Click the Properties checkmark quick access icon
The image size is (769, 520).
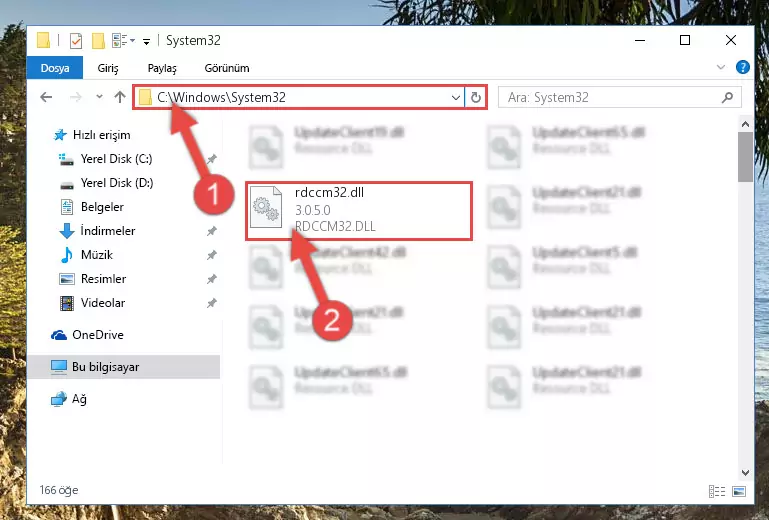pos(76,41)
